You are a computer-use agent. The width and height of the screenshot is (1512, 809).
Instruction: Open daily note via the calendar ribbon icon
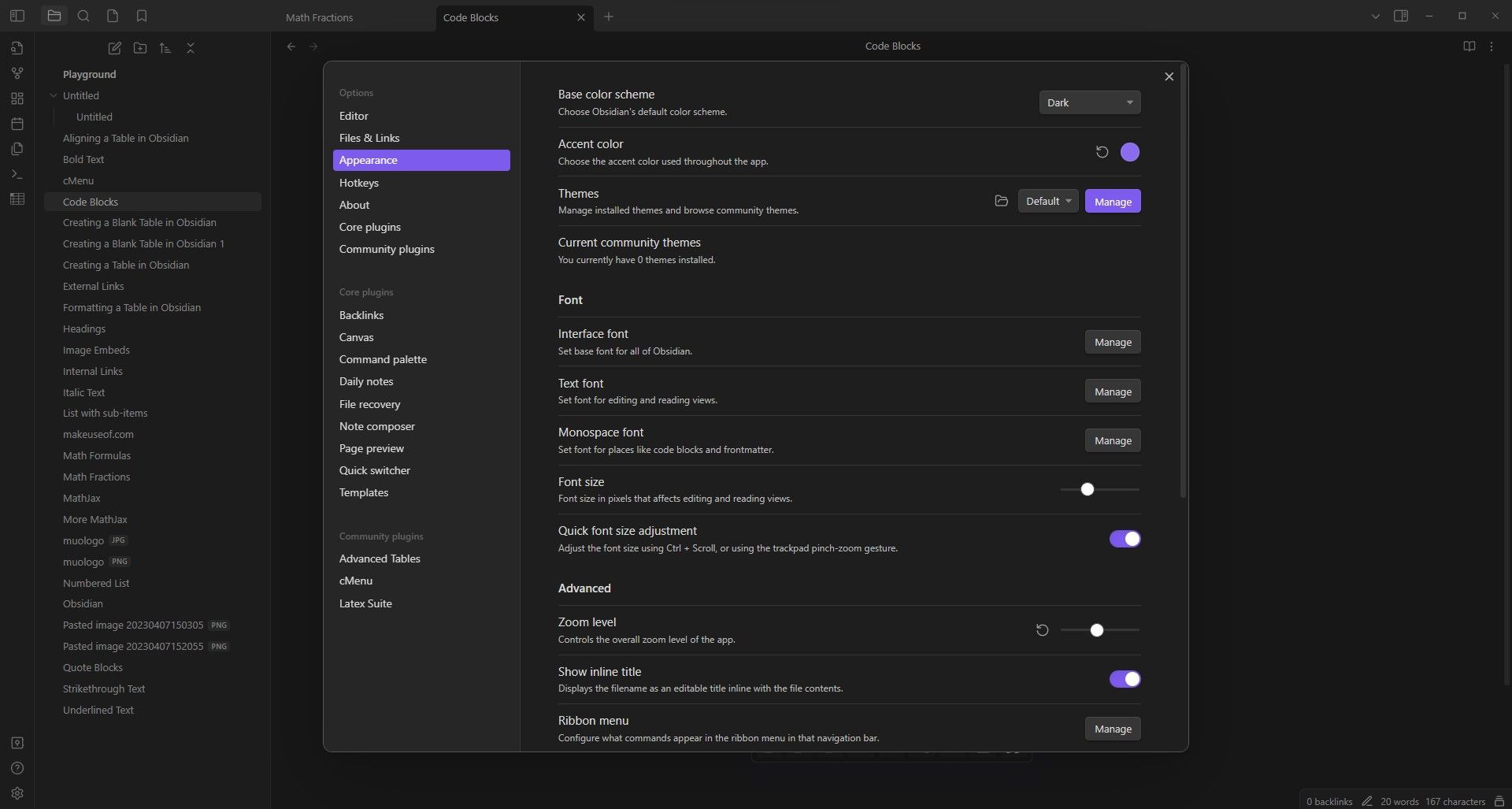click(x=17, y=124)
